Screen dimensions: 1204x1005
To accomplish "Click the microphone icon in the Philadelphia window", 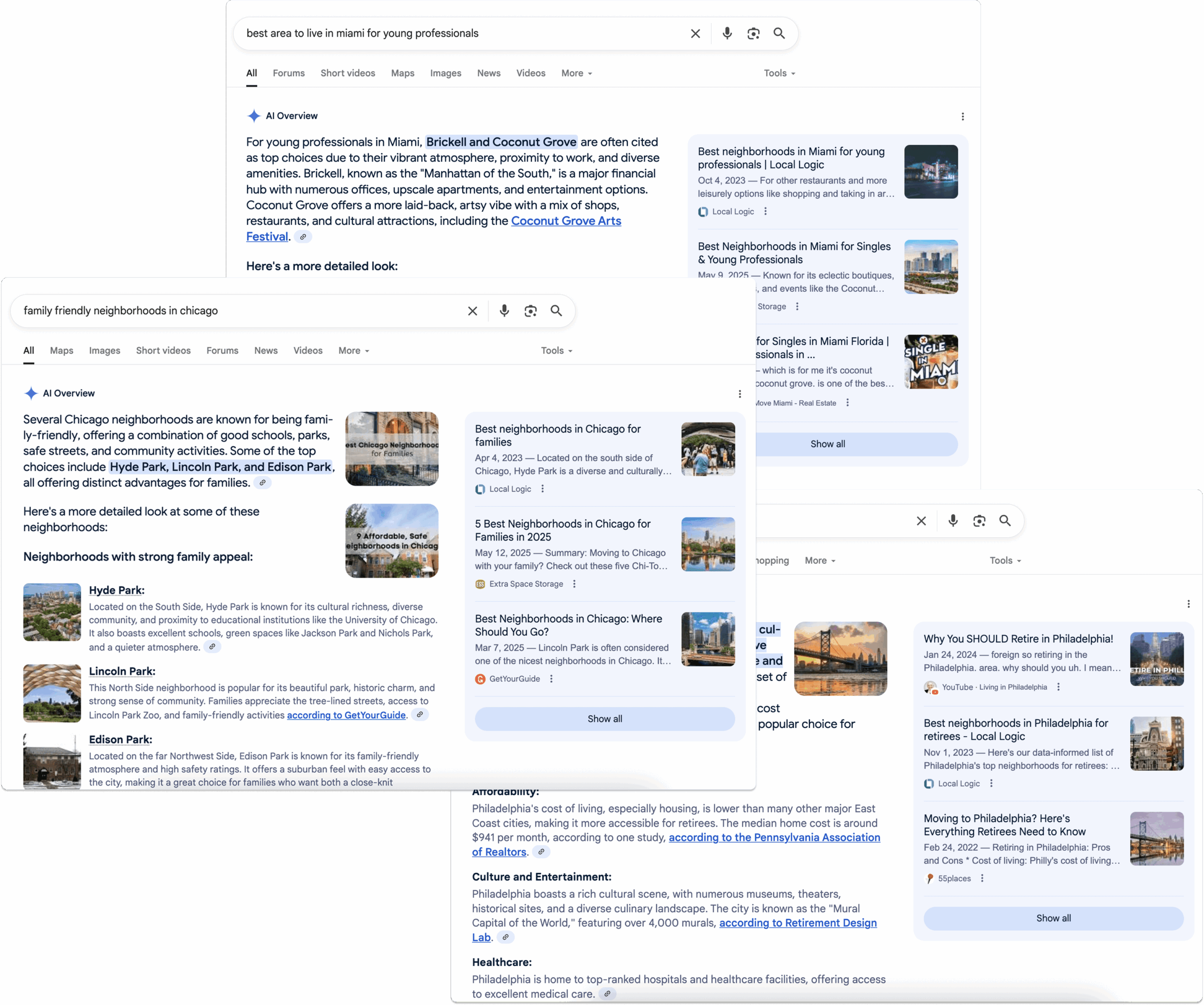I will 952,520.
